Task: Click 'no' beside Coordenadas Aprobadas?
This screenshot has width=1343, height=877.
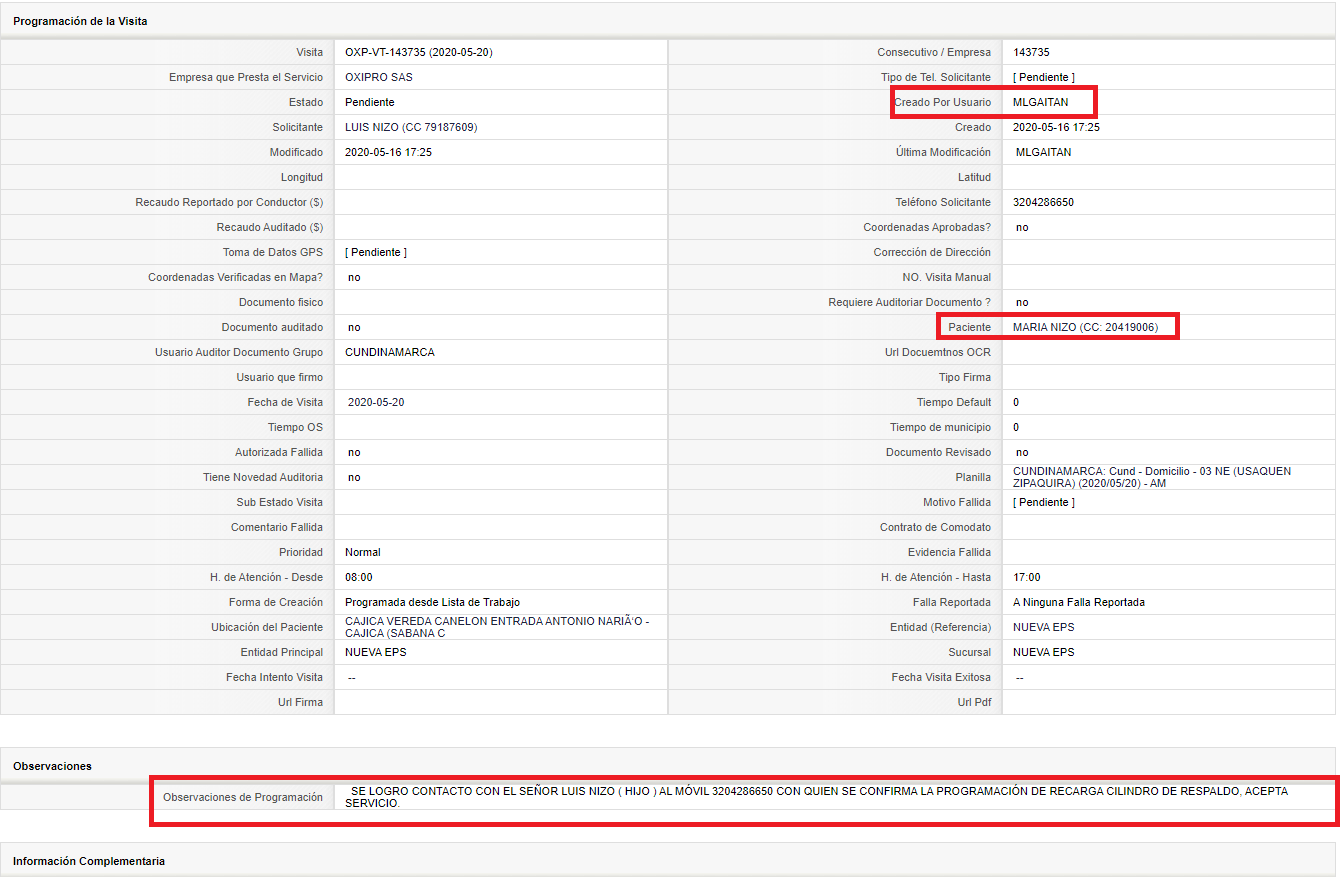Action: click(x=1022, y=227)
